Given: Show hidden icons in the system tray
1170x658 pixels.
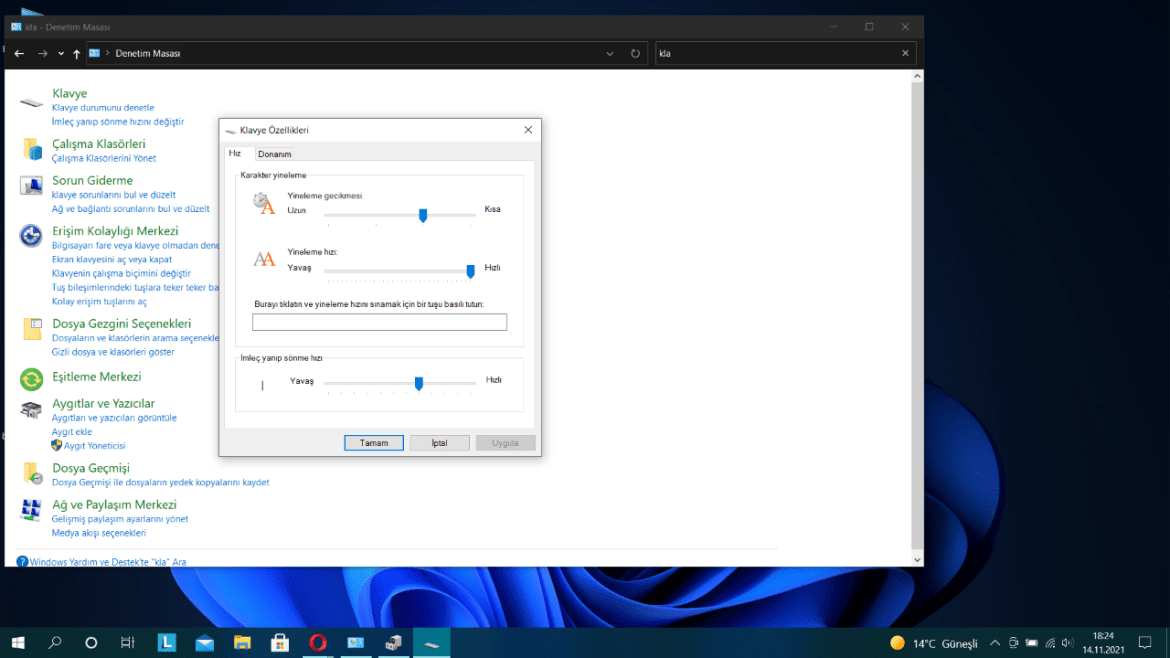Looking at the screenshot, I should coord(994,643).
